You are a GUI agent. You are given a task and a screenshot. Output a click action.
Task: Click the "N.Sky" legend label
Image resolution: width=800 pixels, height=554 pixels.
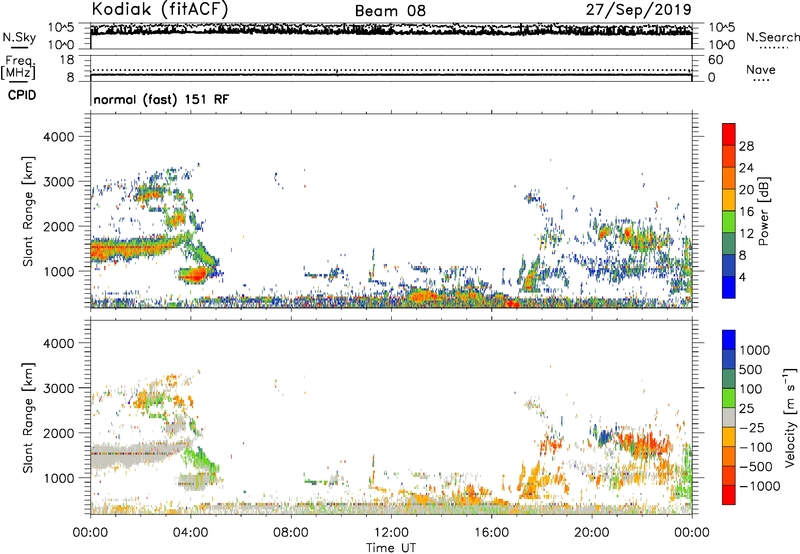19,37
